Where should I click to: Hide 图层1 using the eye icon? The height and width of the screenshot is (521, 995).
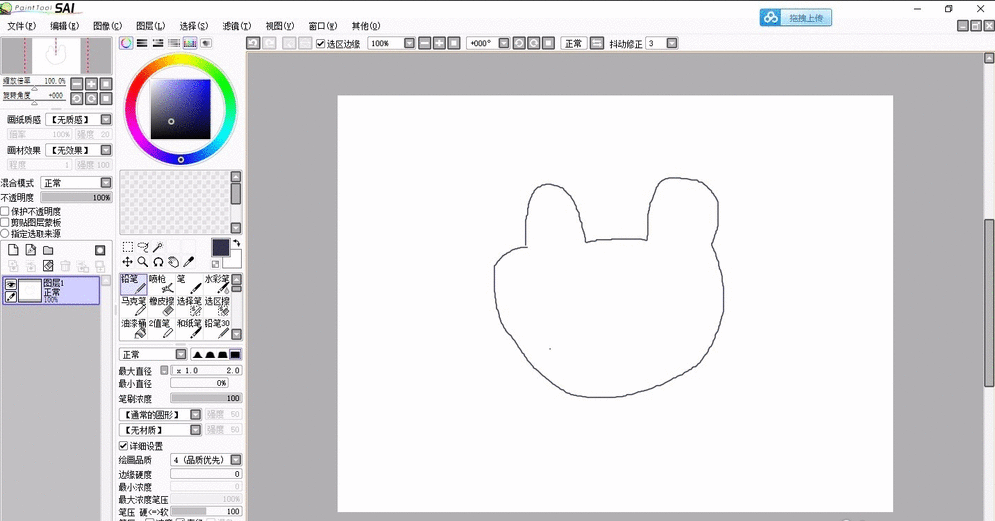[11, 285]
